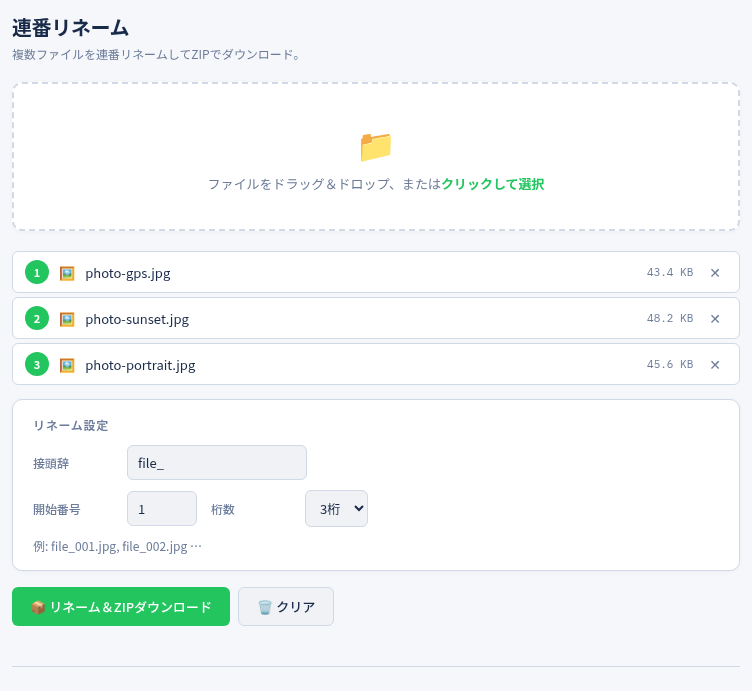Remove photo-gps.jpg with its X button
The image size is (752, 691).
tap(715, 273)
